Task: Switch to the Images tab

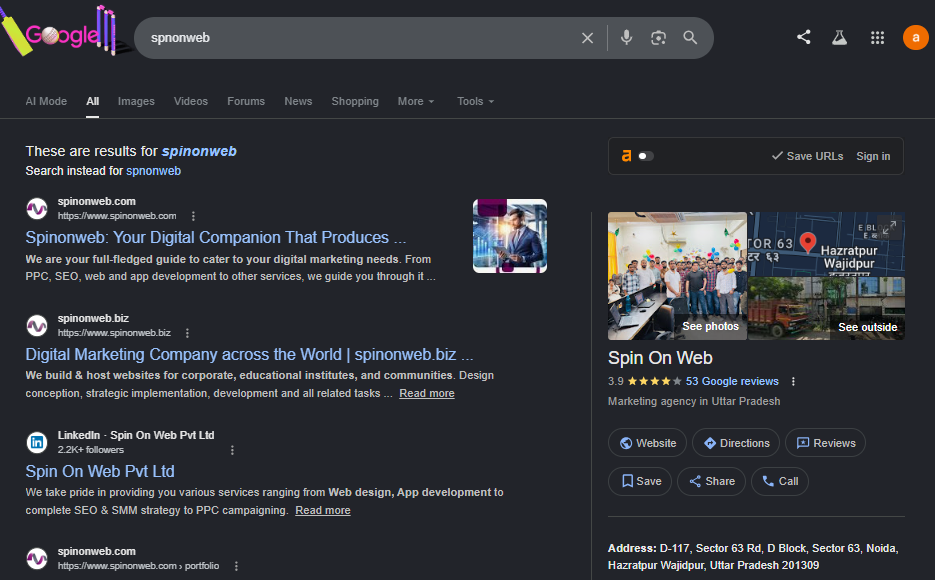Action: pyautogui.click(x=136, y=101)
